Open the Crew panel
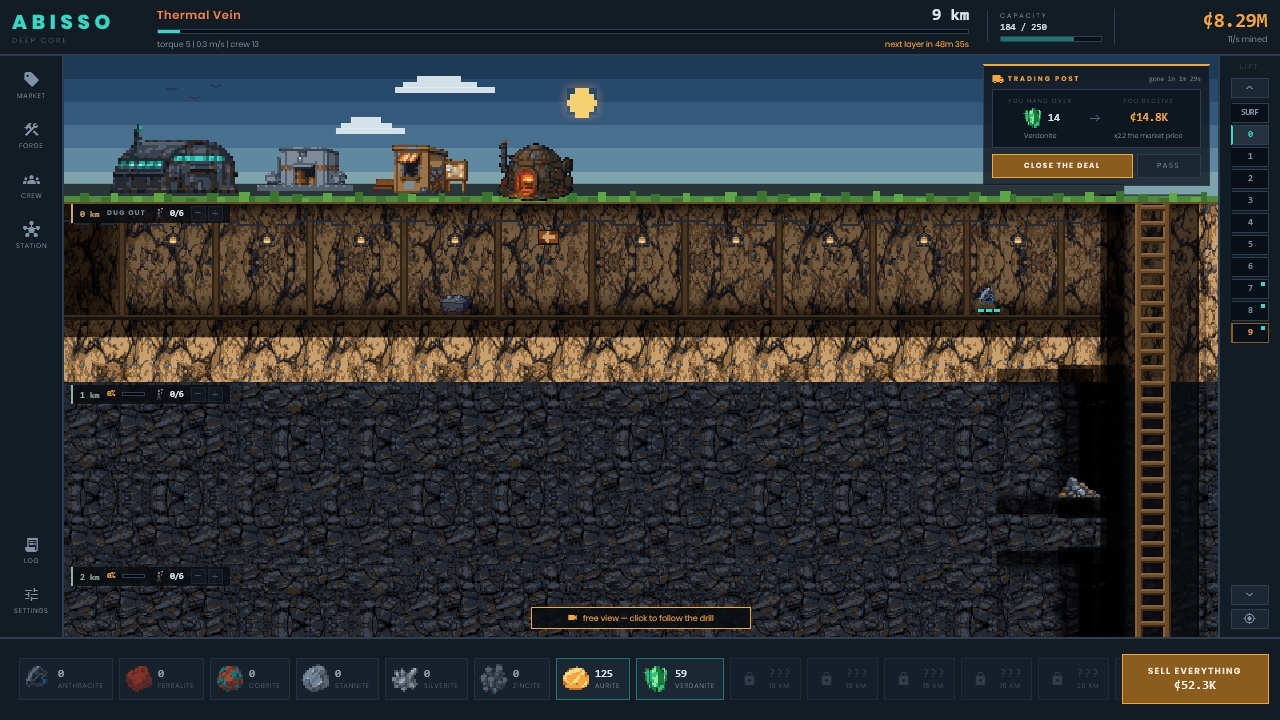This screenshot has width=1280, height=720. point(31,184)
